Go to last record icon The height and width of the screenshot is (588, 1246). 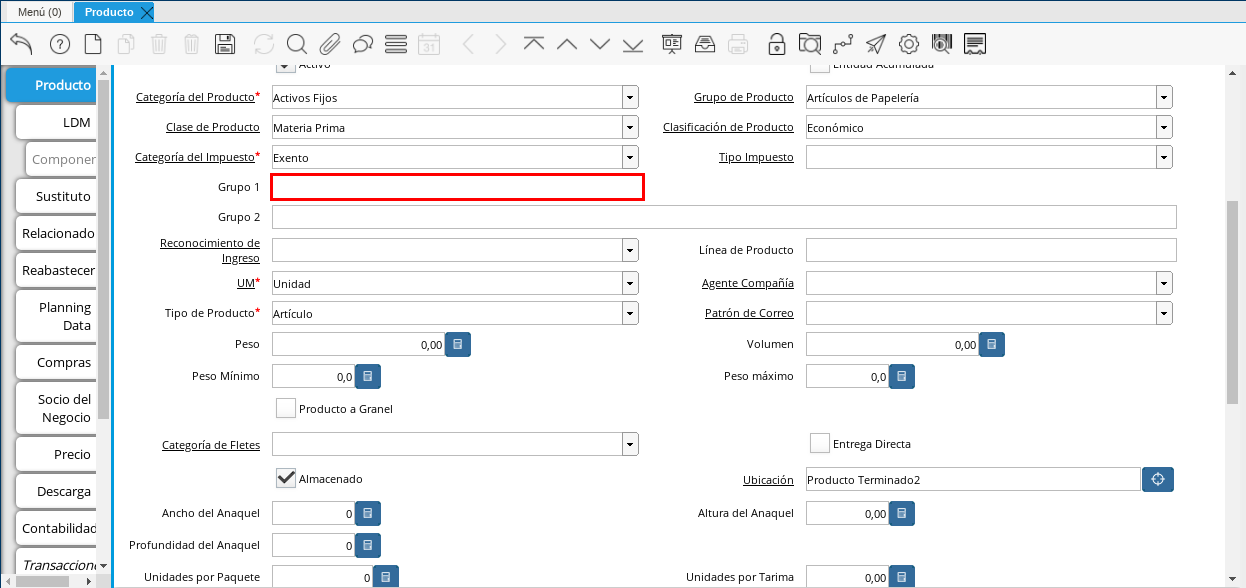coord(633,44)
